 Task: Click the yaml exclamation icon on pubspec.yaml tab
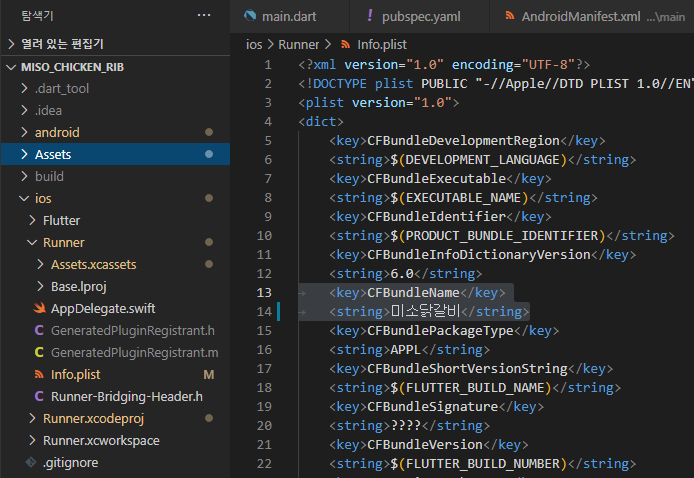point(370,15)
